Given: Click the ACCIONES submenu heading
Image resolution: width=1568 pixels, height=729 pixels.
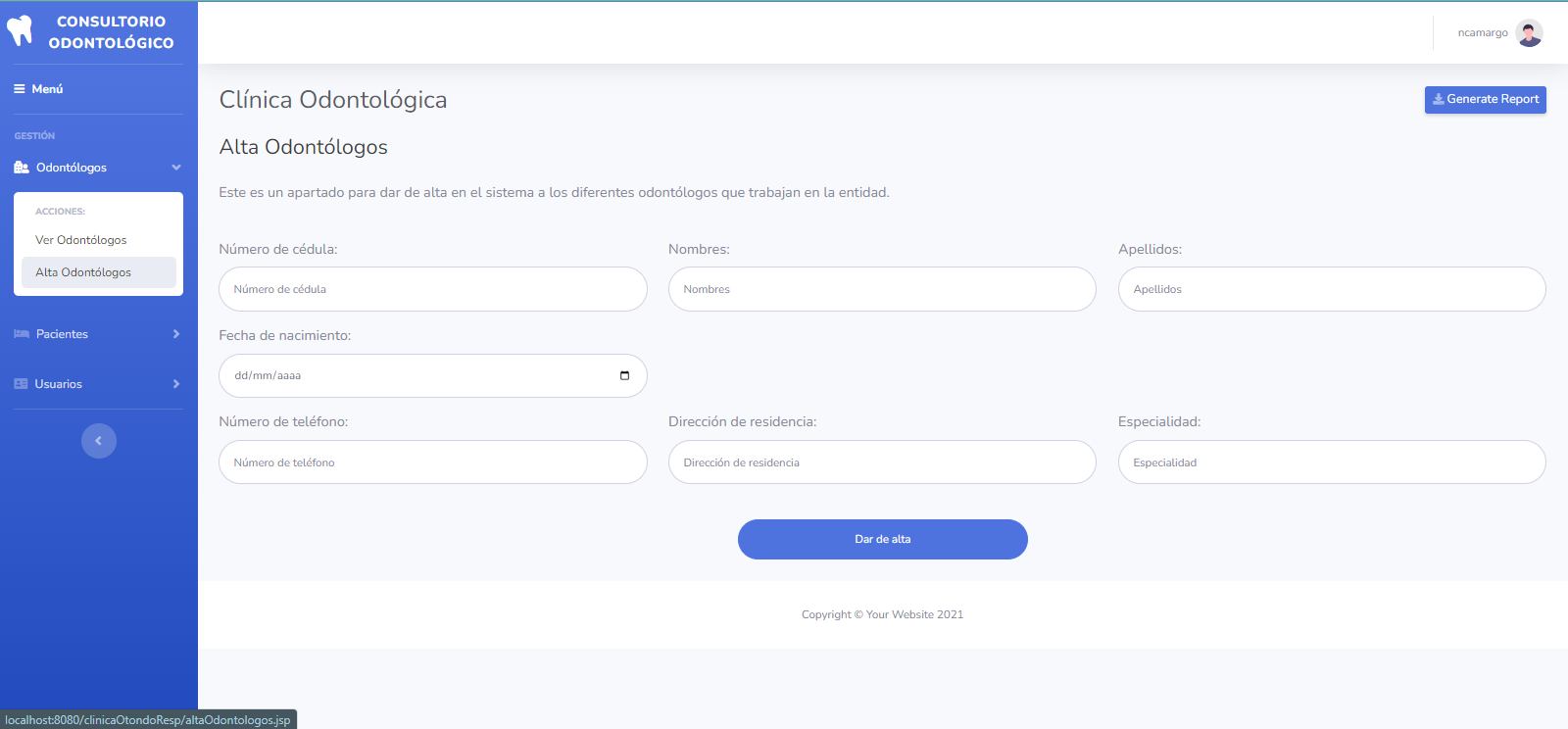Looking at the screenshot, I should coord(60,212).
